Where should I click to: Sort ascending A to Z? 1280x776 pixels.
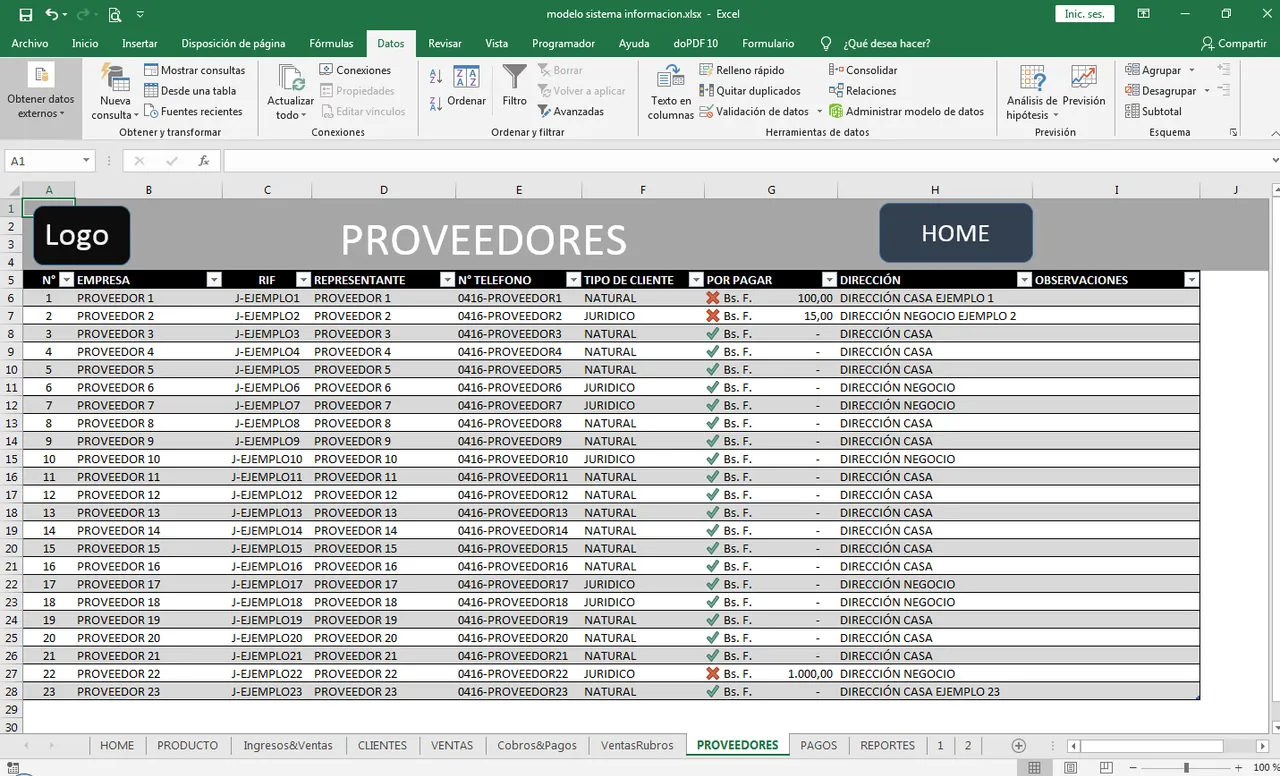coord(436,77)
